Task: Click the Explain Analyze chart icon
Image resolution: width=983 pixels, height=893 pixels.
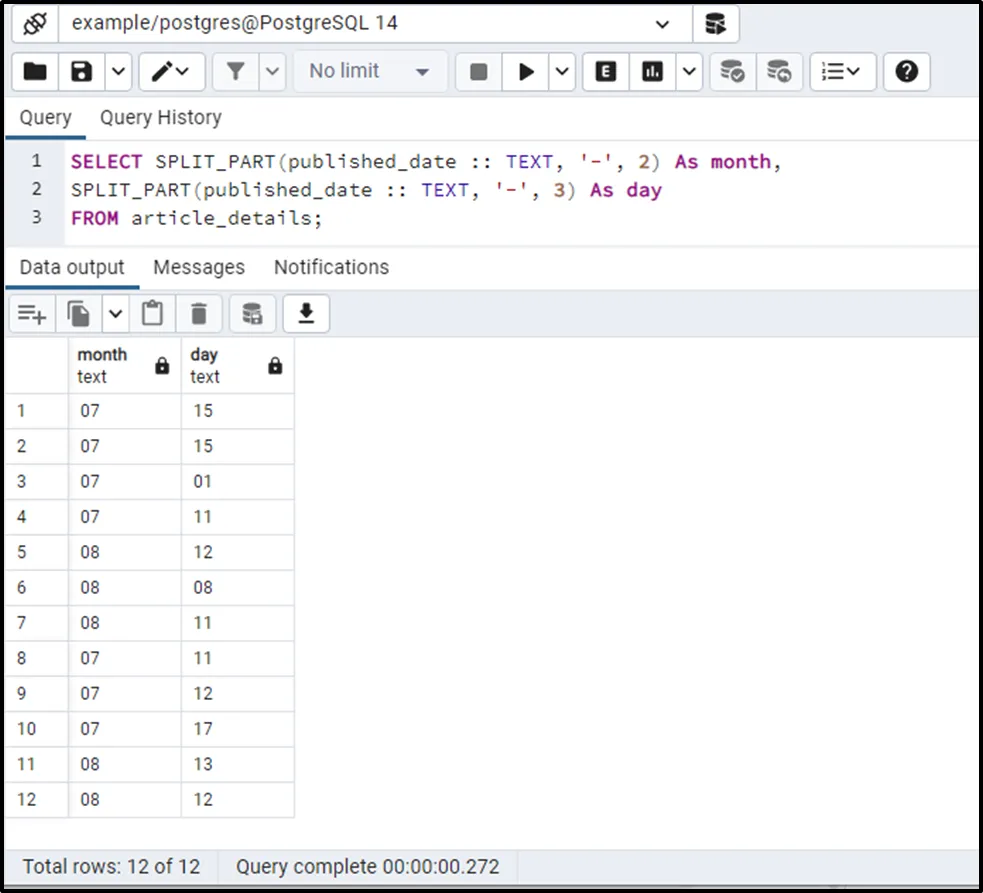Action: click(652, 72)
